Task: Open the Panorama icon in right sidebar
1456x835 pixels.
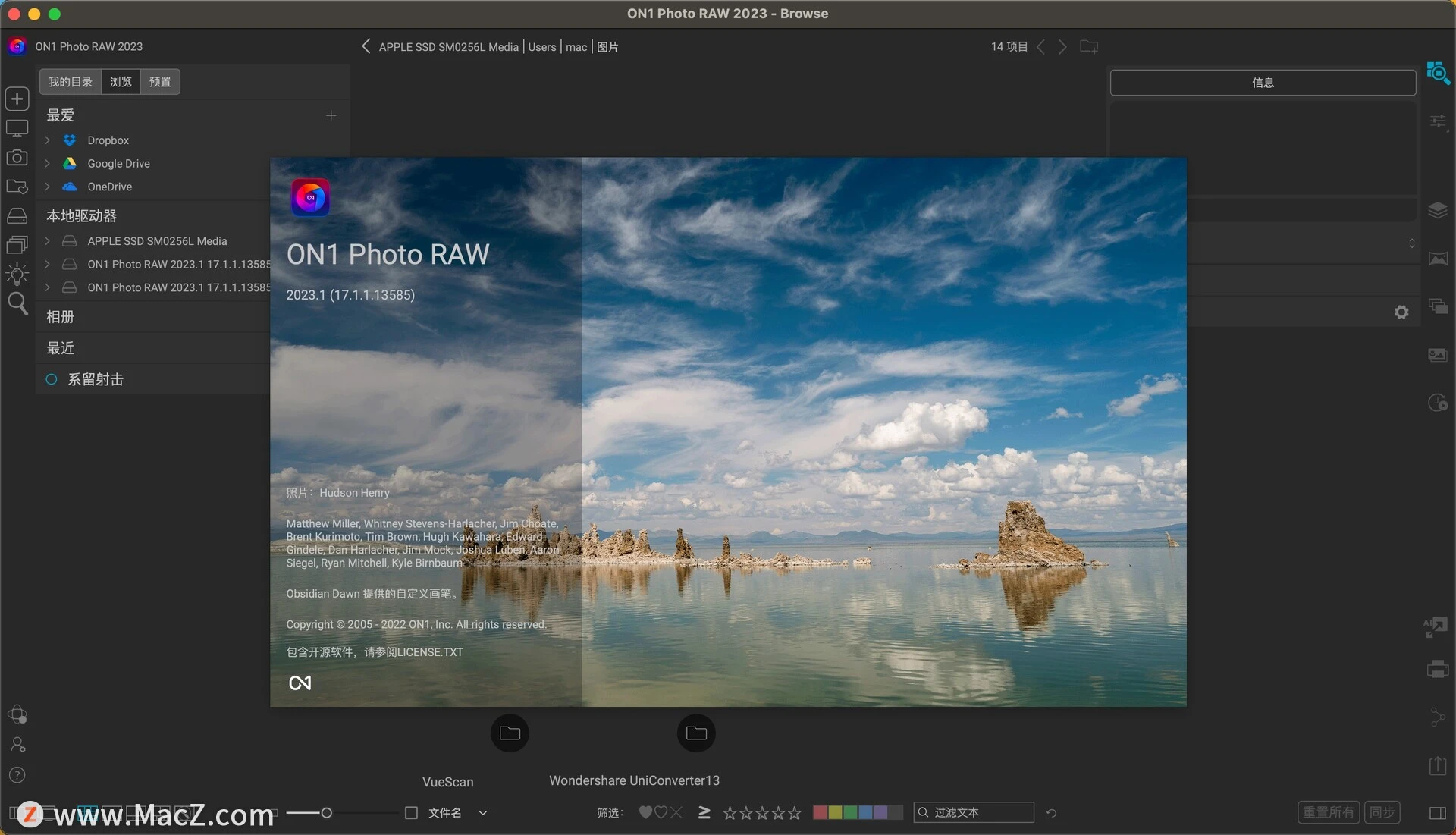Action: click(1438, 259)
